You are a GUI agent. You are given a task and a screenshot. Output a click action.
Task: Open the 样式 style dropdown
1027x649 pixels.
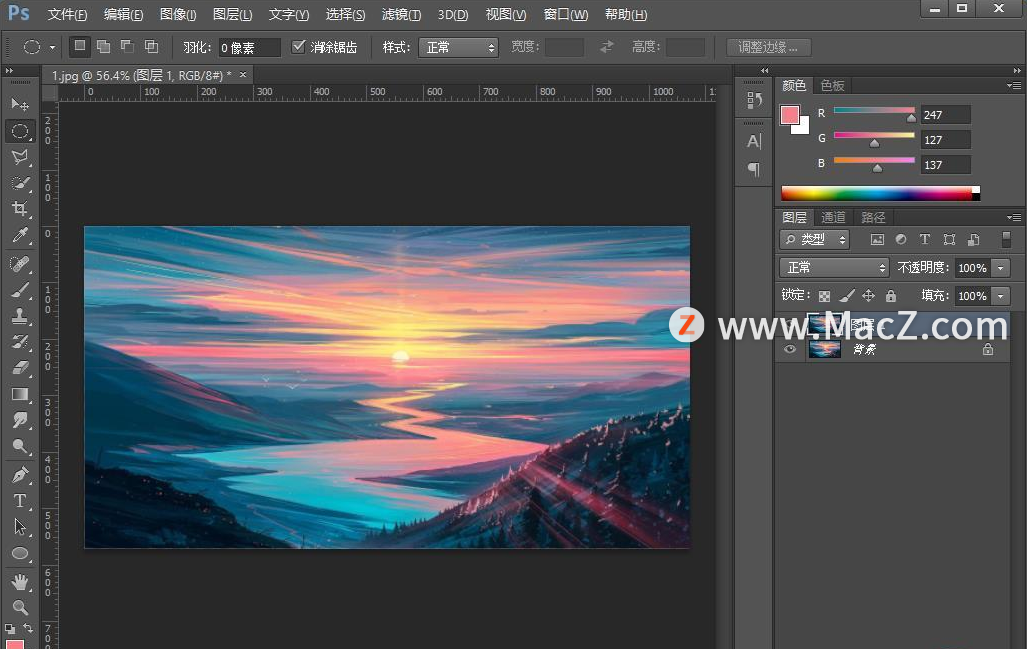(458, 47)
